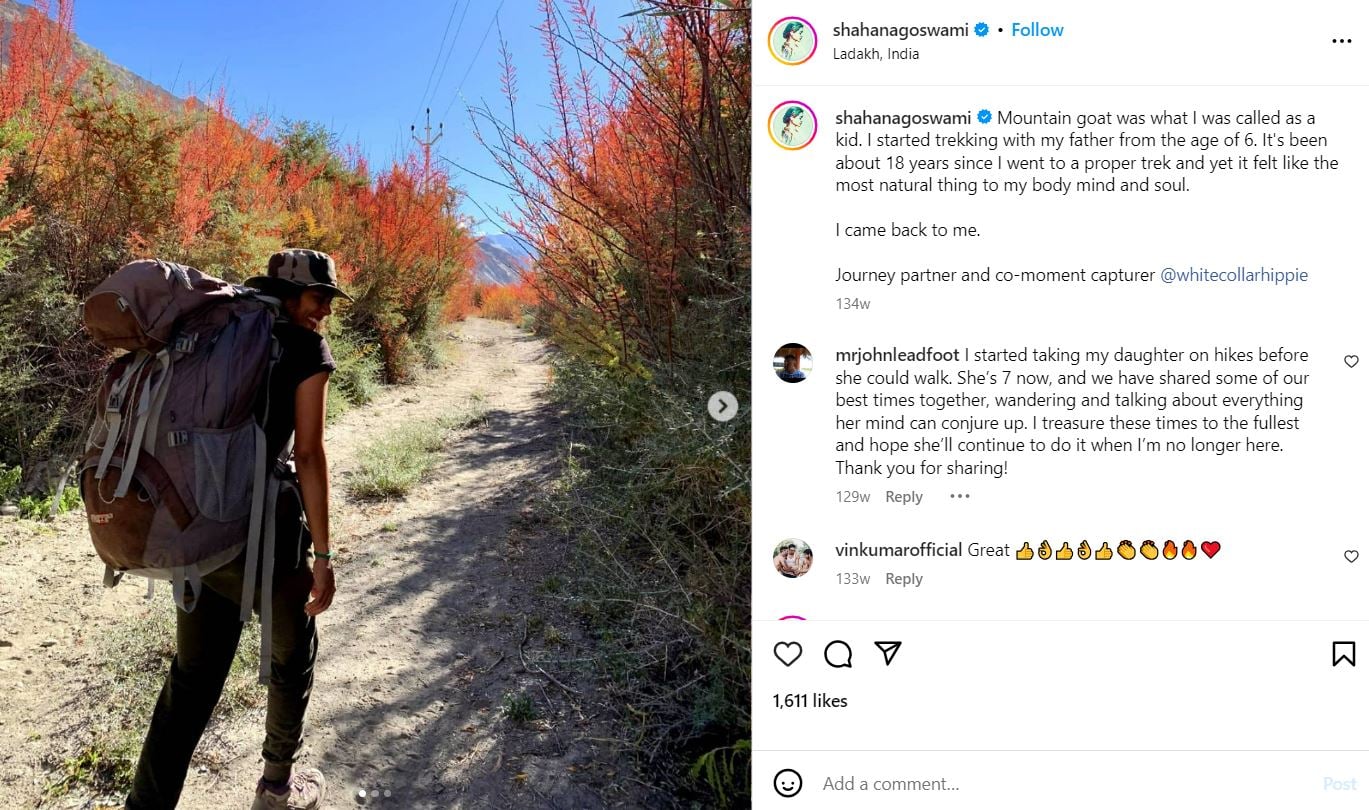The height and width of the screenshot is (810, 1369).
Task: Click in the Add a comment field
Action: pyautogui.click(x=1050, y=784)
